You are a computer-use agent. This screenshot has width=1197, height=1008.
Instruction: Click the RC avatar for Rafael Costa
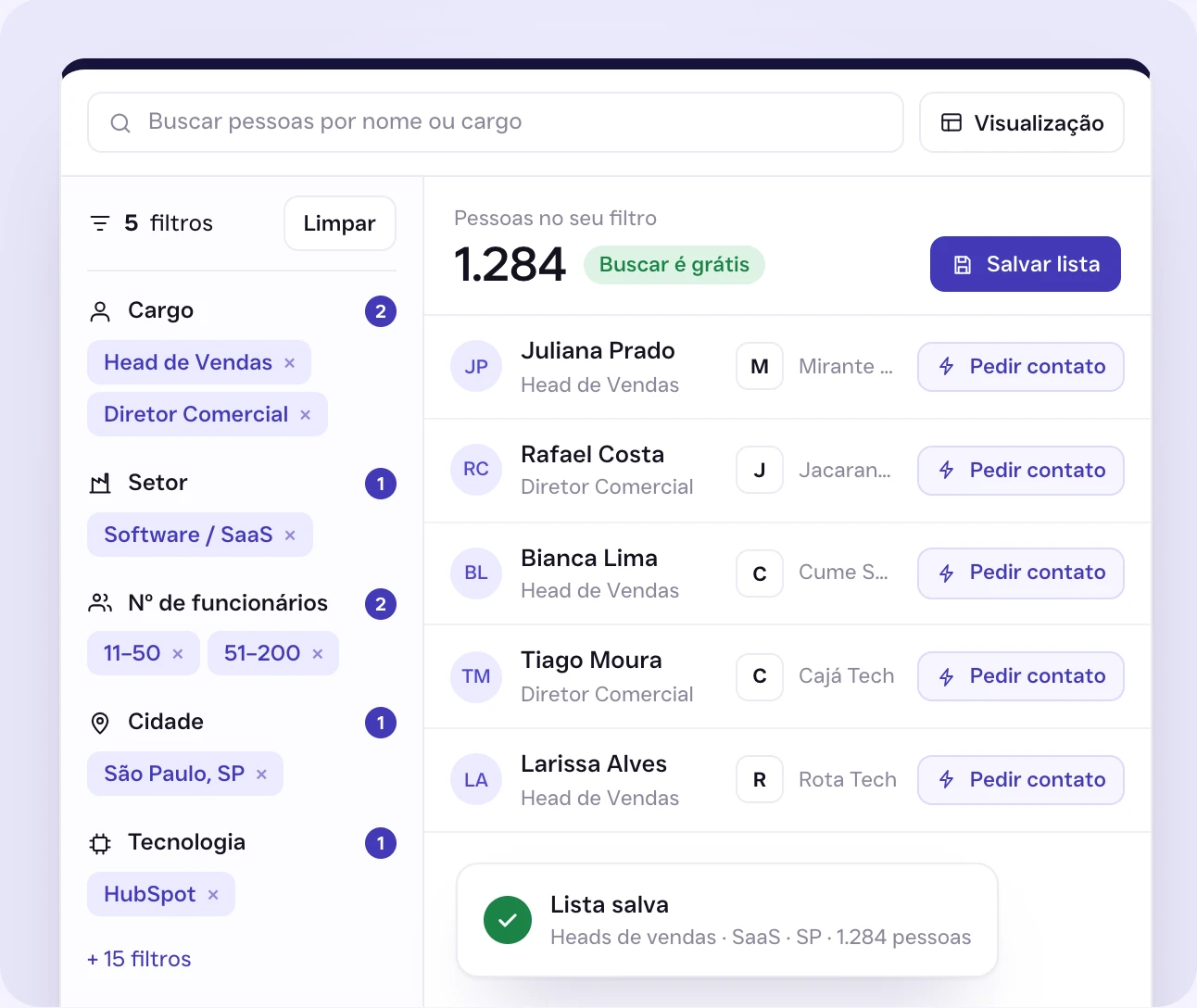476,470
